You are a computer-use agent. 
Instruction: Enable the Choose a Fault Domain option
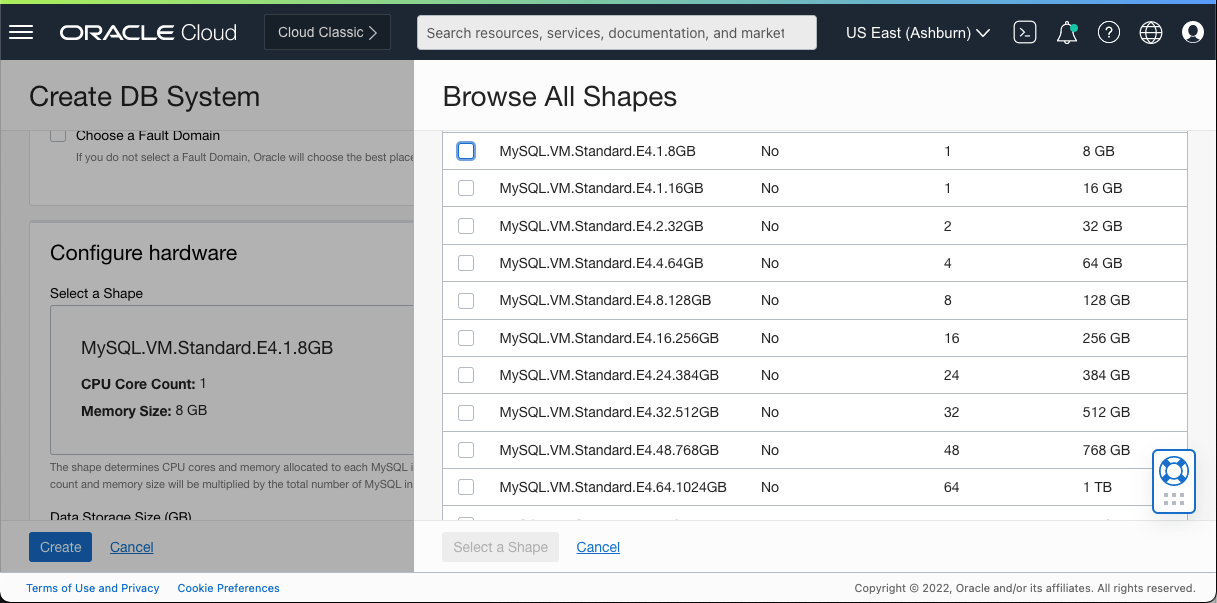click(x=57, y=134)
